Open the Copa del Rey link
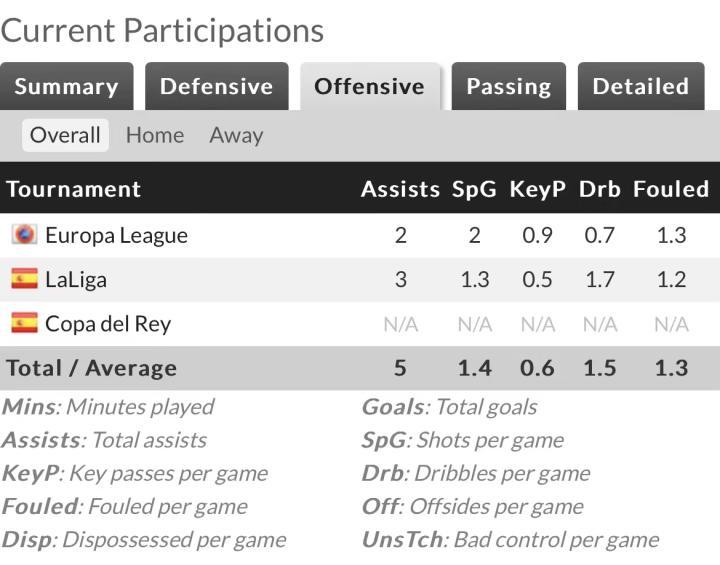 point(108,323)
